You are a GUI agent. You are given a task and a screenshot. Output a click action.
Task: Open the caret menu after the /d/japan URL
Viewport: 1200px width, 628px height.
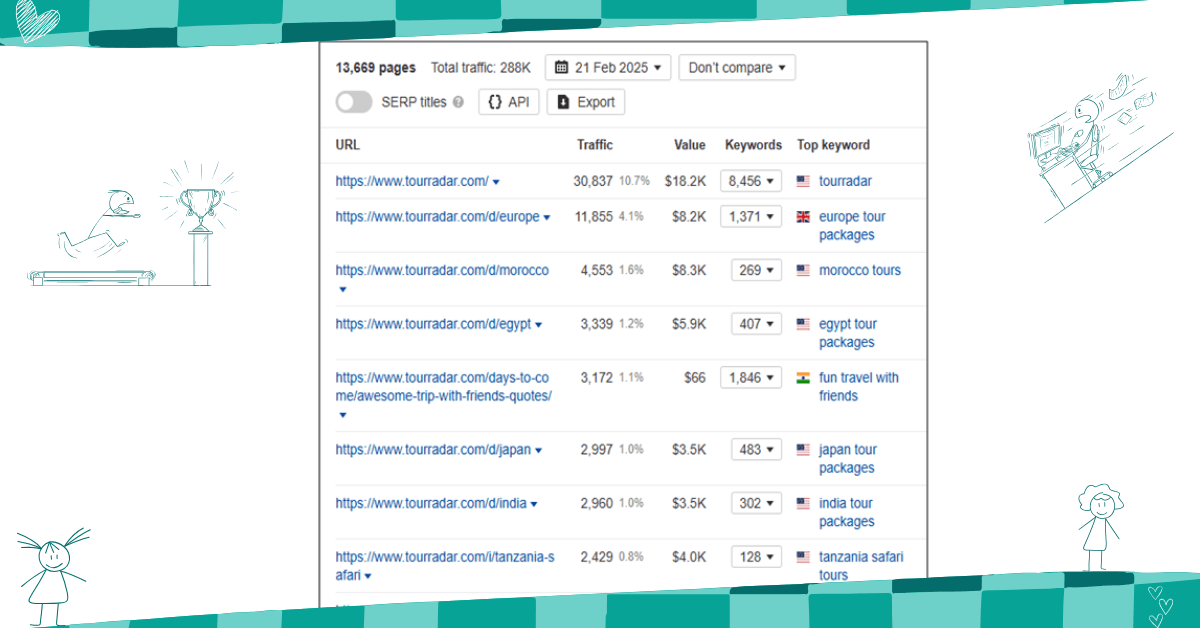538,451
